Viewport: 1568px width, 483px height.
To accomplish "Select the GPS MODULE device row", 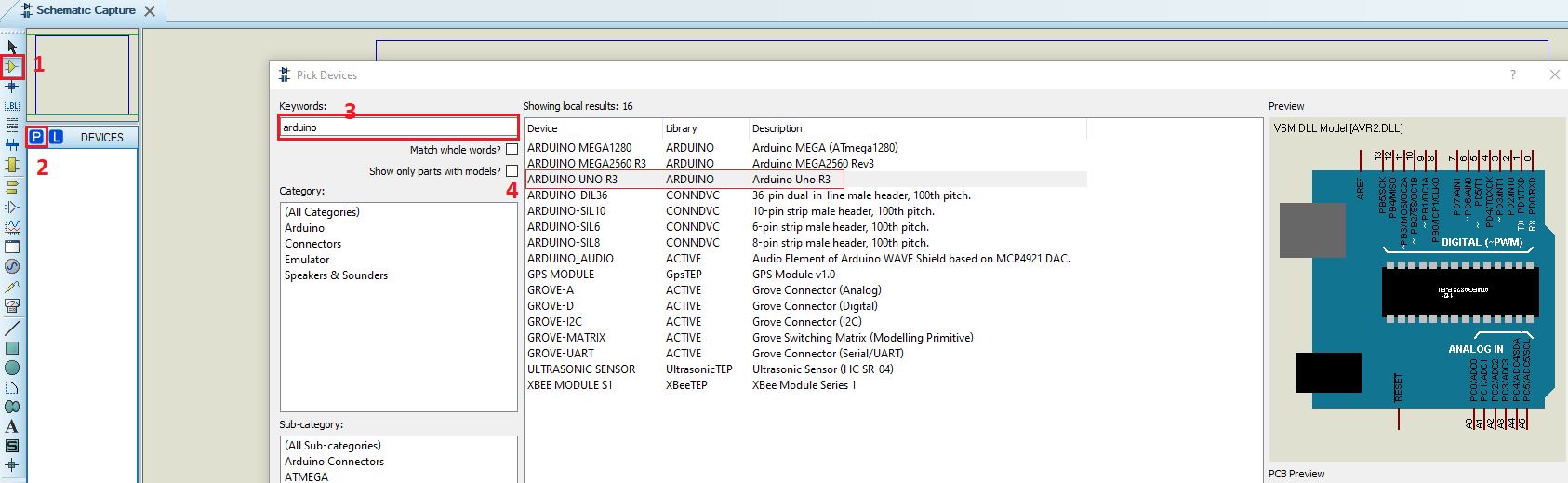I will [805, 275].
